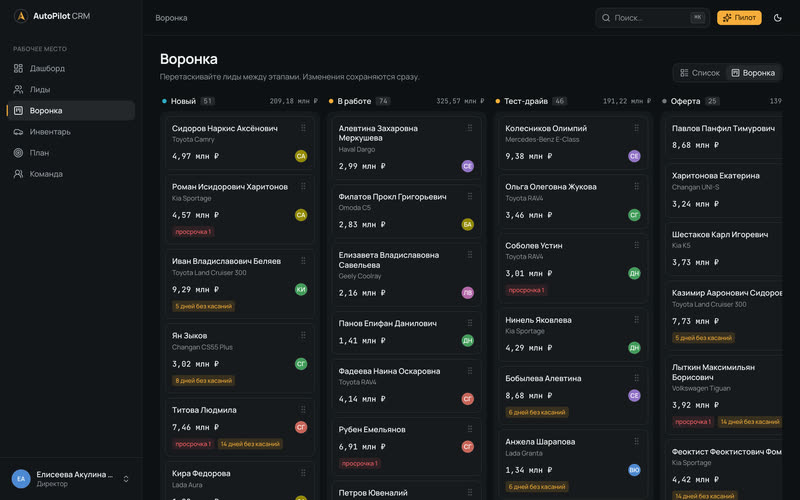The height and width of the screenshot is (500, 800).
Task: Click drag handle on Филатов Прокл card
Action: (x=470, y=196)
